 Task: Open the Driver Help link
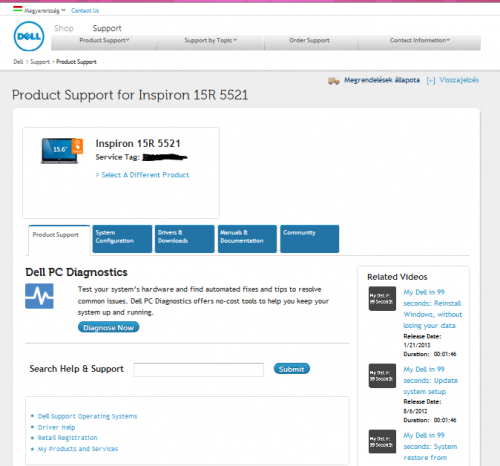(x=56, y=427)
